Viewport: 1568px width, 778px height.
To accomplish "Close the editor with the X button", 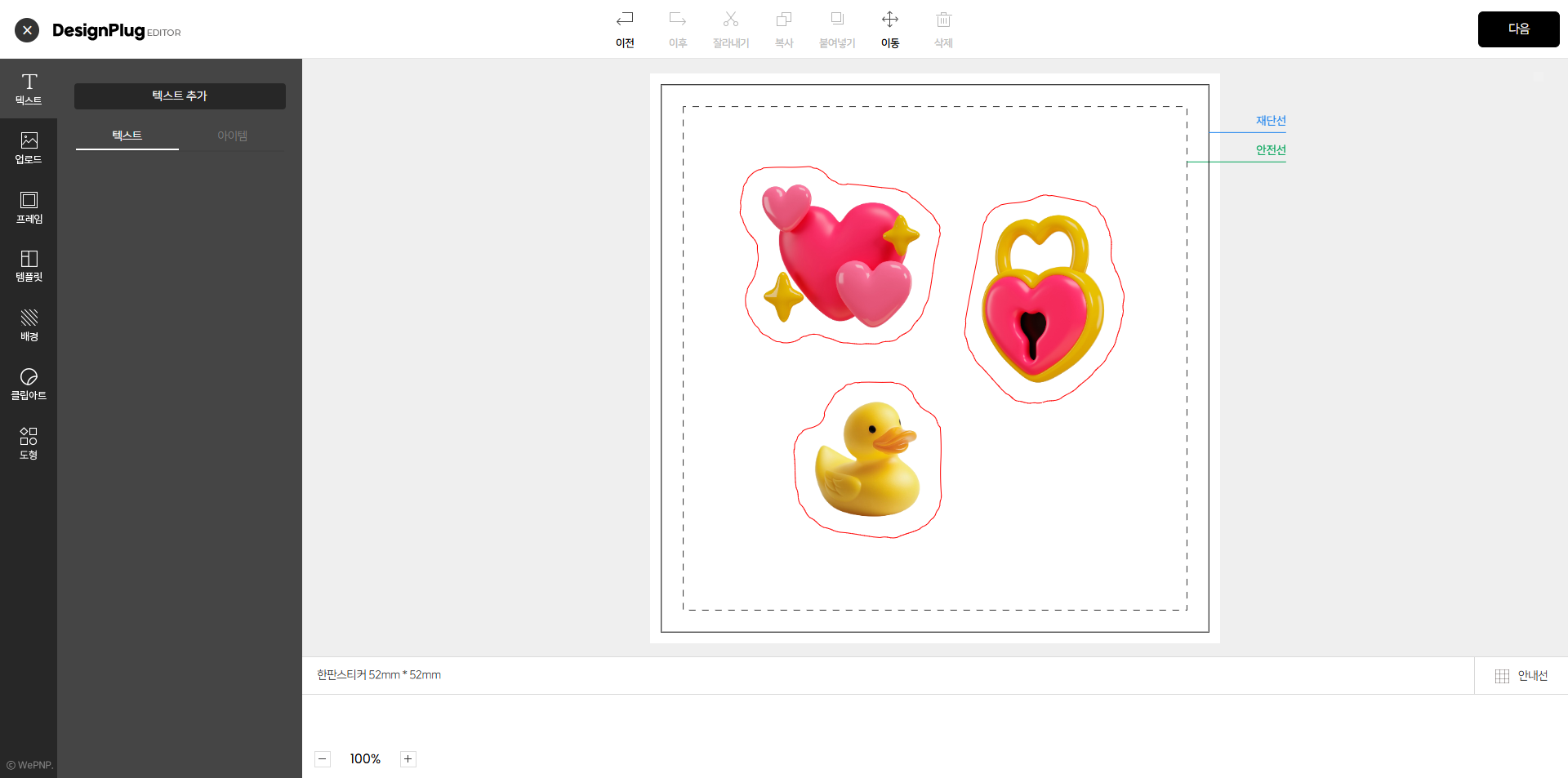I will point(27,30).
